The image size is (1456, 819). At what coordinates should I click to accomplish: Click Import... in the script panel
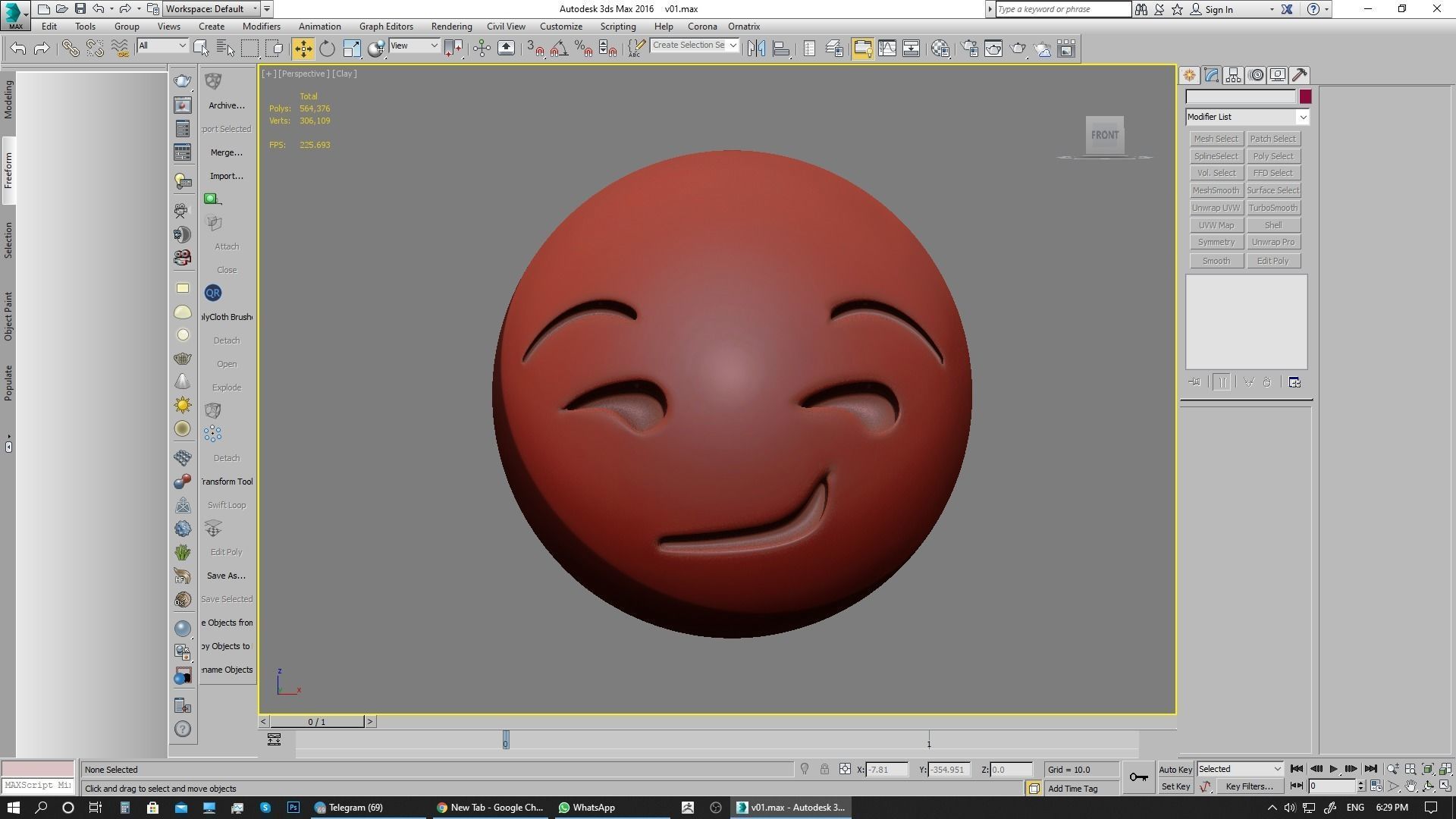click(x=227, y=176)
